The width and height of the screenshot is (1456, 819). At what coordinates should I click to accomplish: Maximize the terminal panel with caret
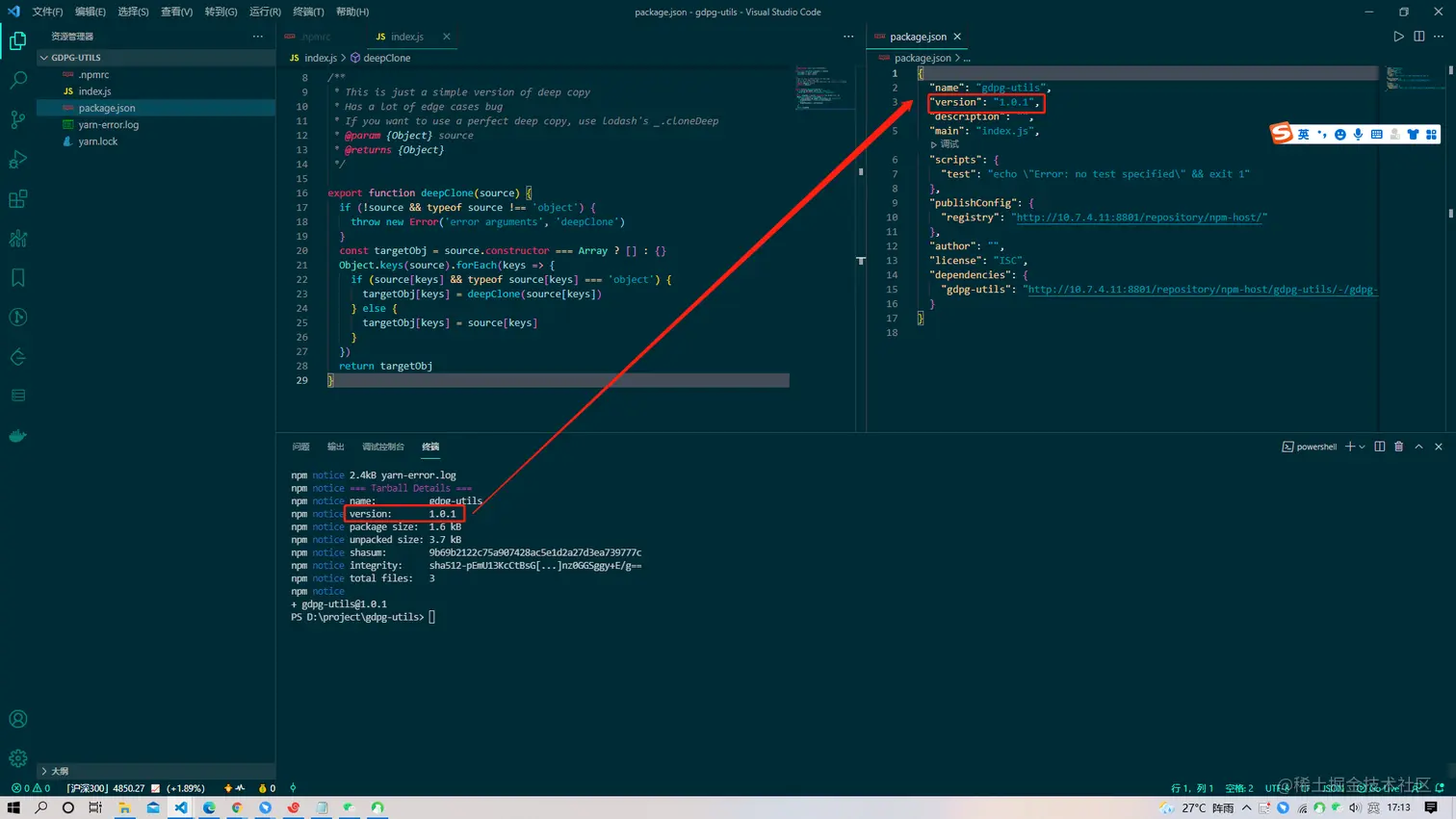pos(1418,447)
